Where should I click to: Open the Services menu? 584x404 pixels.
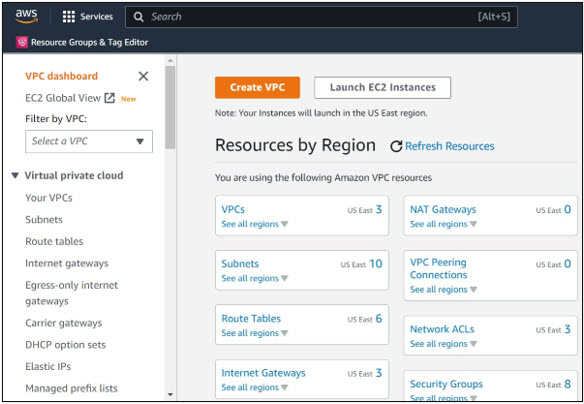(88, 16)
